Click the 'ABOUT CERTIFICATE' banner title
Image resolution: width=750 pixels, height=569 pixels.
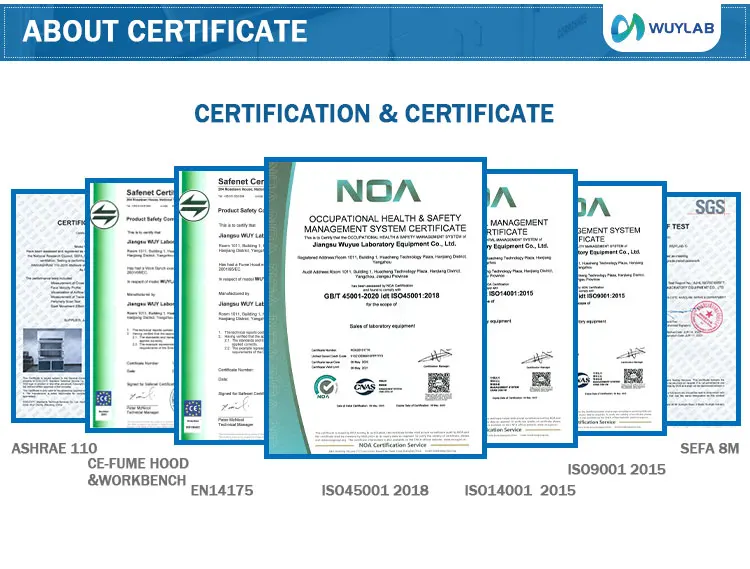point(165,31)
